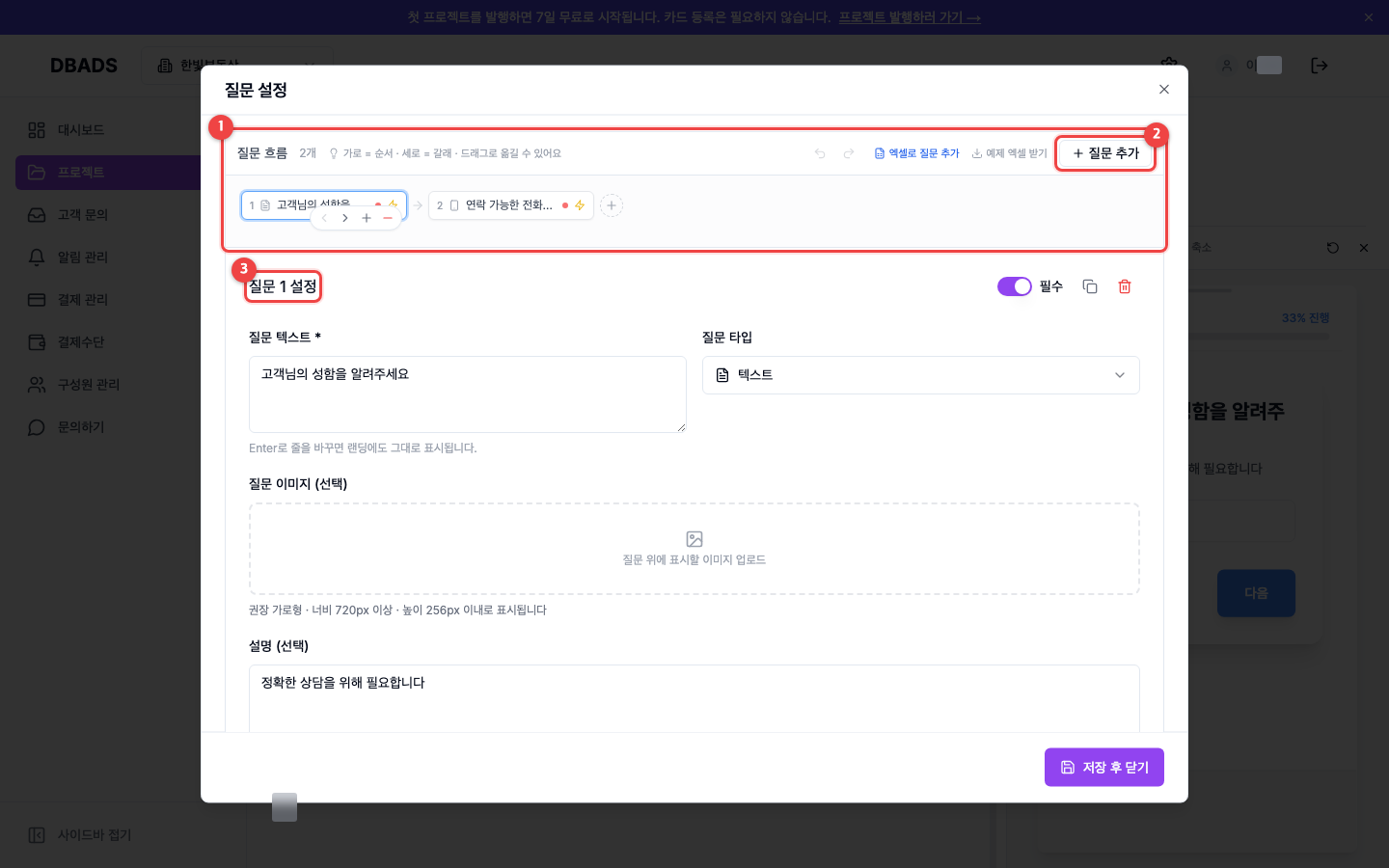
Task: Open 구성원 관리 in the sidebar
Action: 106,385
